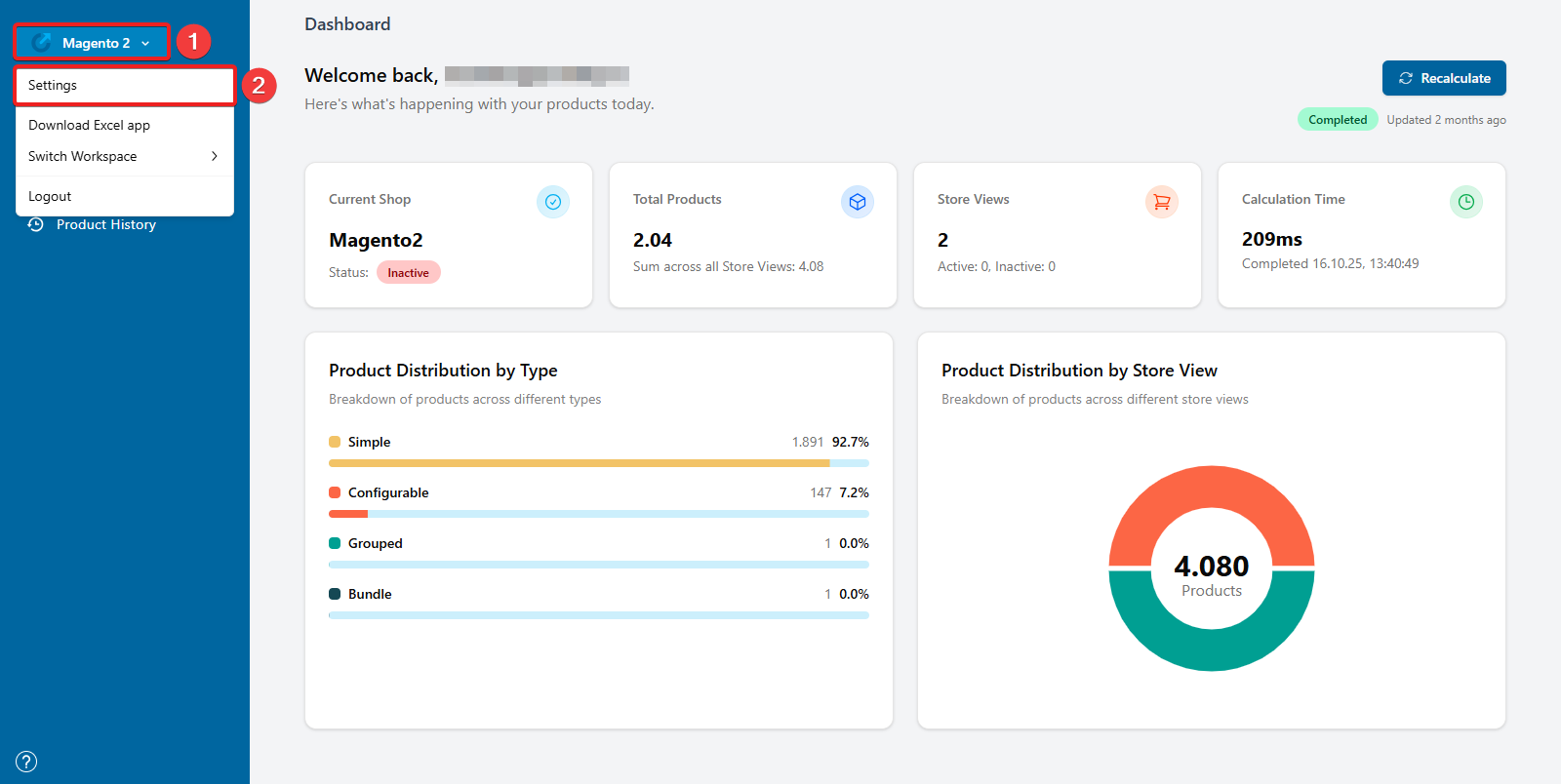1561x784 pixels.
Task: Click the Current Shop checkmark icon
Action: (553, 202)
